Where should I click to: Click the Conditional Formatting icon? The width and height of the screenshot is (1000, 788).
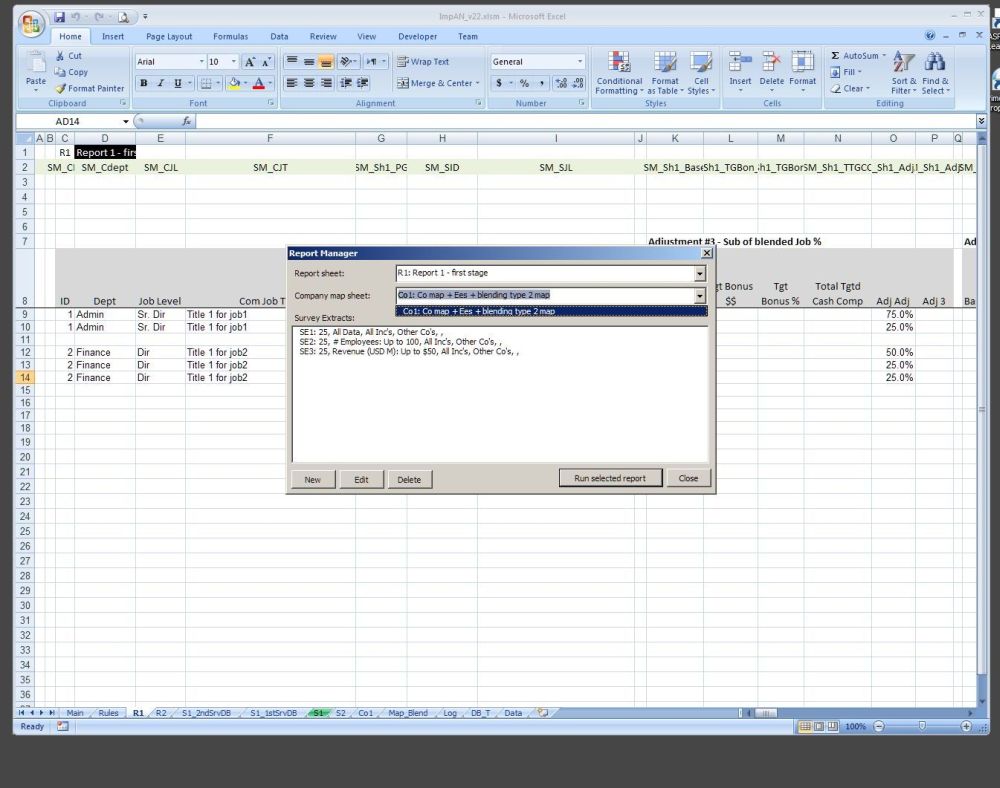[619, 63]
